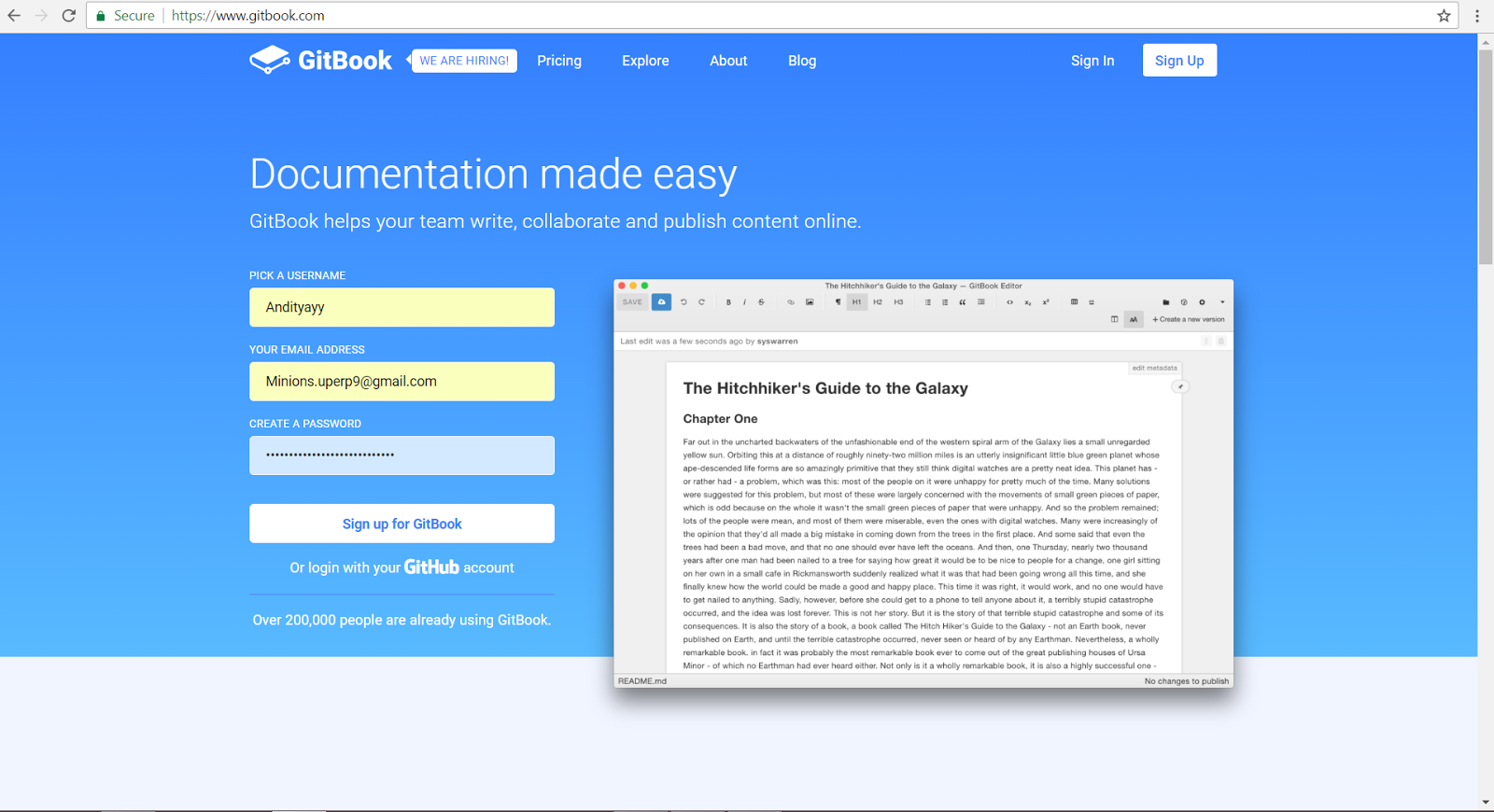Click the syswarren author name
The image size is (1494, 812).
point(778,342)
